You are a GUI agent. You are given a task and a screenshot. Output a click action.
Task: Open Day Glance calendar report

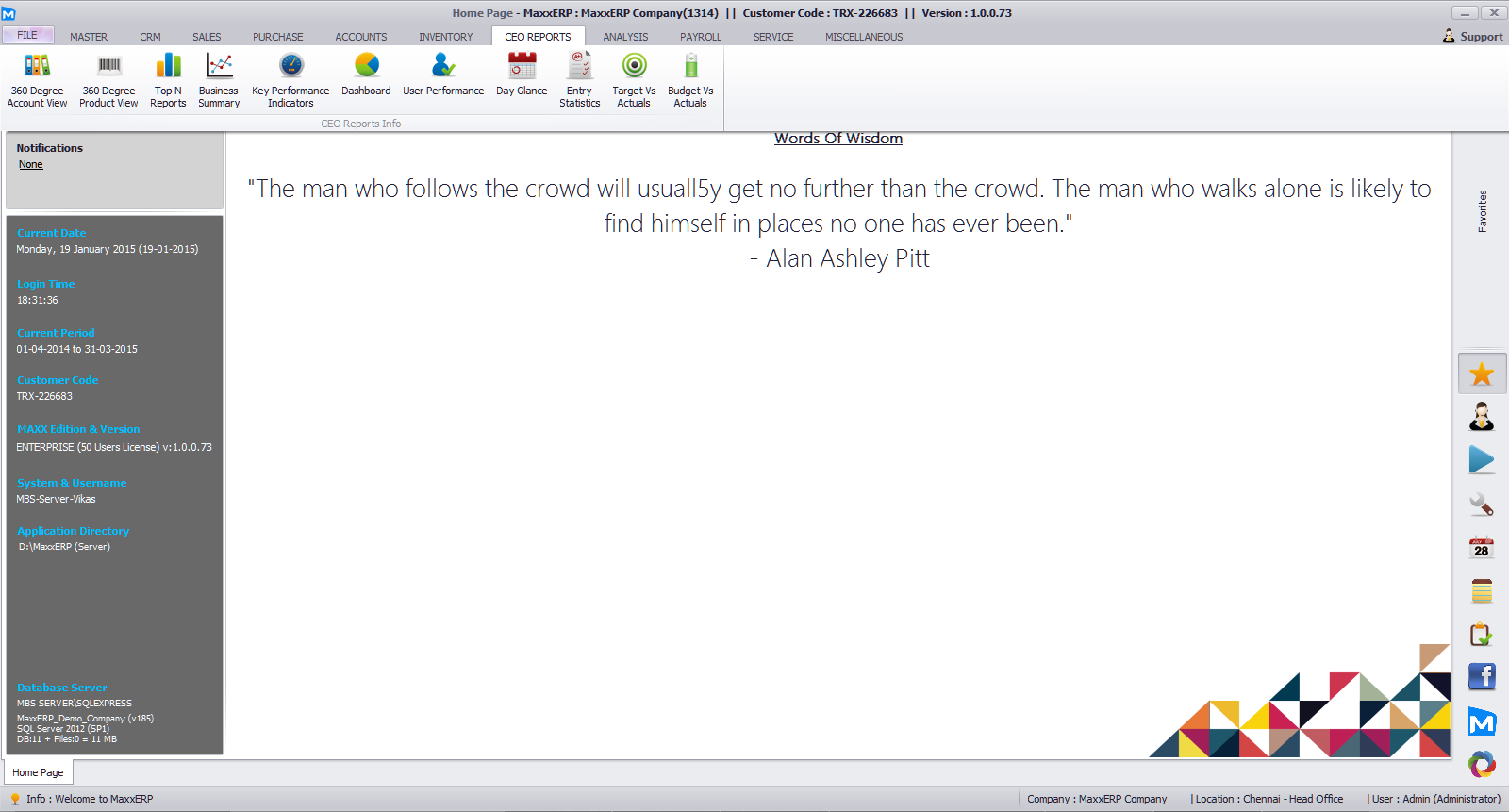(522, 75)
